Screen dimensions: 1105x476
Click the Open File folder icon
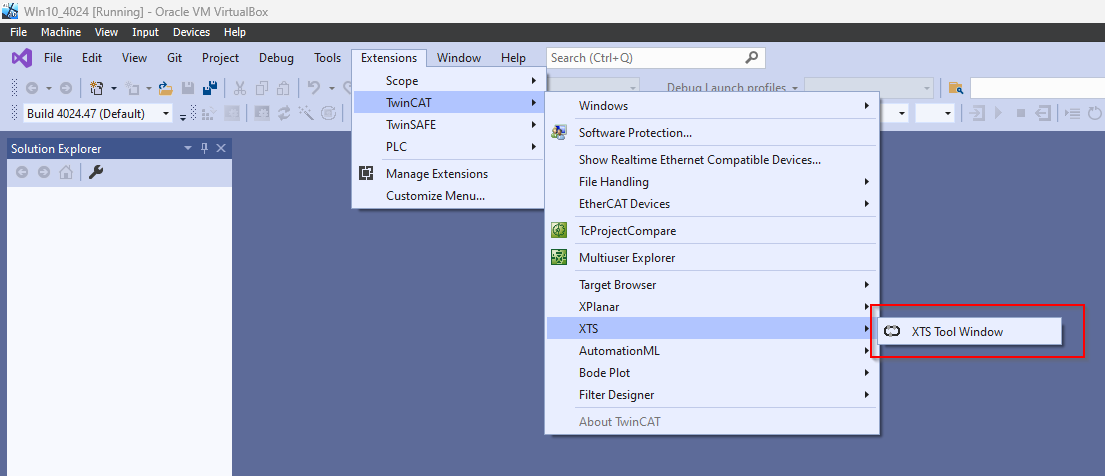point(166,88)
